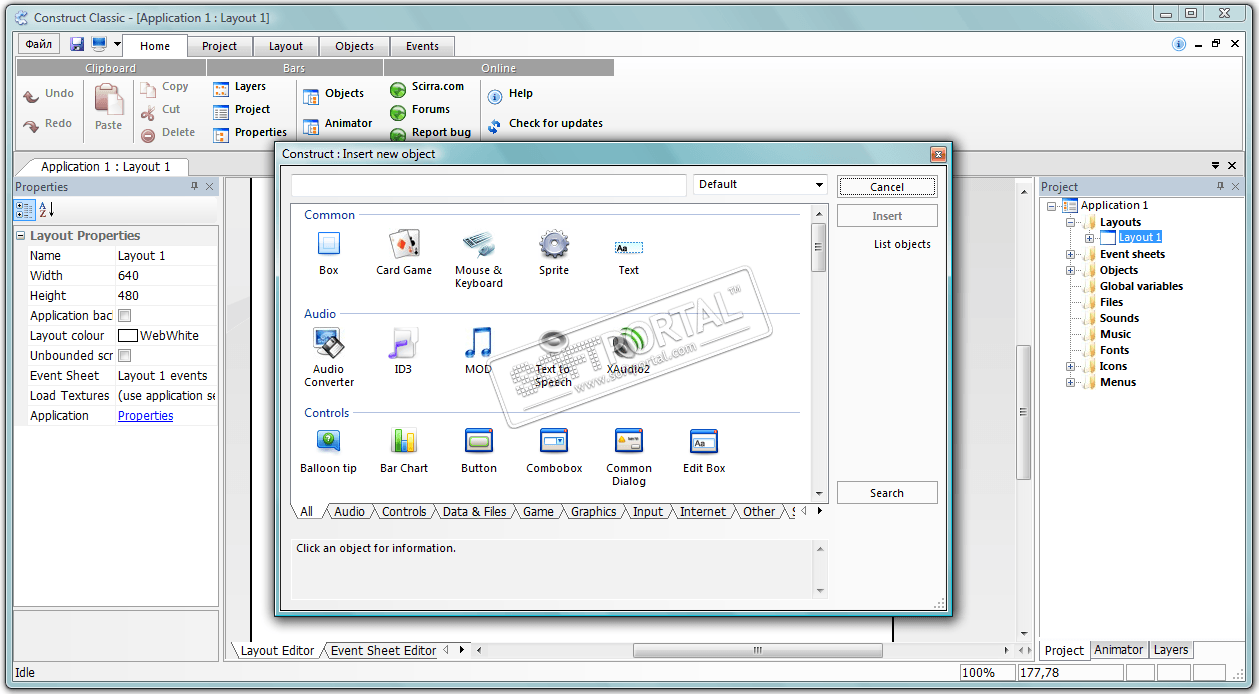
Task: Collapse the Layout Properties section
Action: click(x=21, y=236)
